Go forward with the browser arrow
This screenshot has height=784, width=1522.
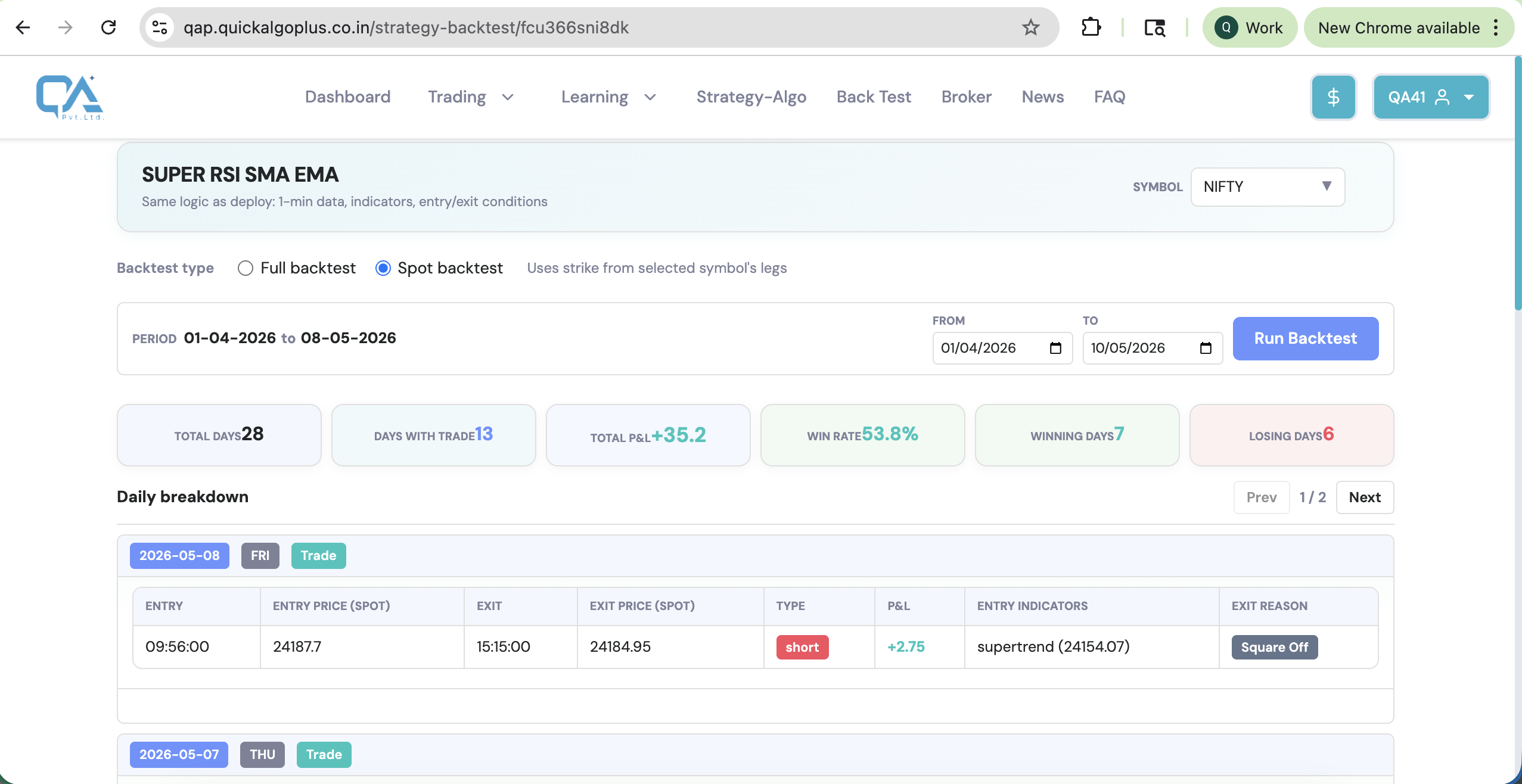[x=66, y=27]
